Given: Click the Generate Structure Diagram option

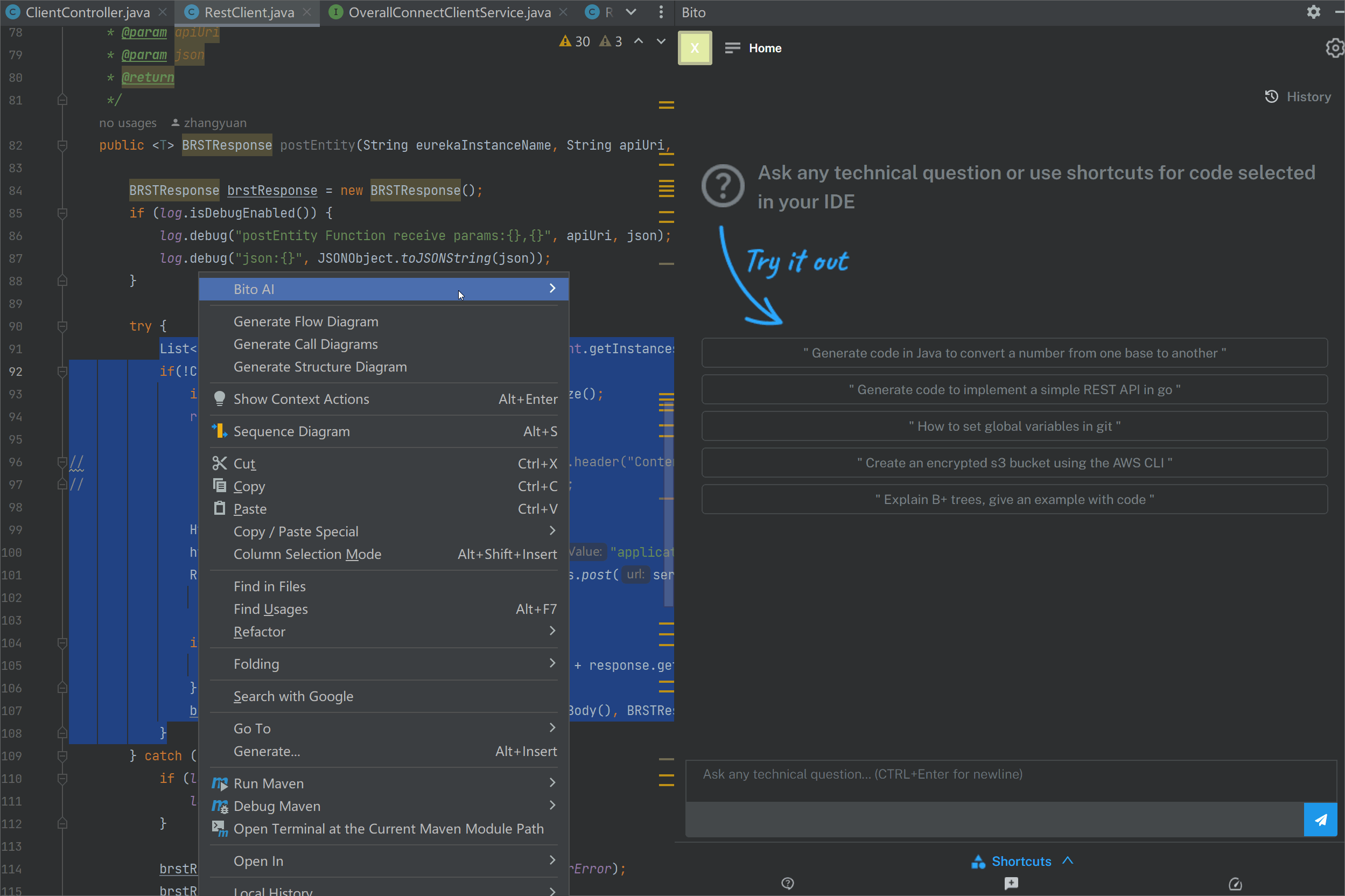Looking at the screenshot, I should pos(319,366).
